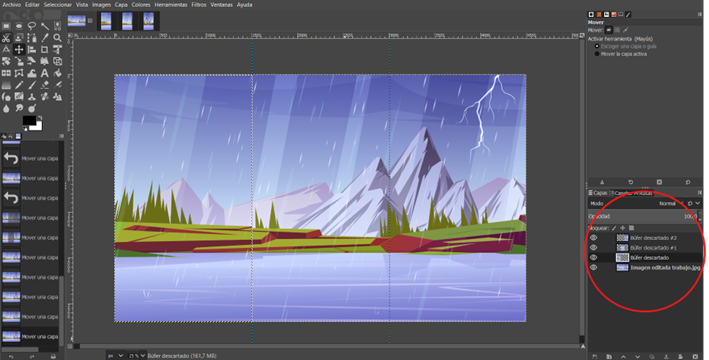Toggle lock alpha channel icon in Bloquear
The image size is (709, 360).
click(632, 228)
